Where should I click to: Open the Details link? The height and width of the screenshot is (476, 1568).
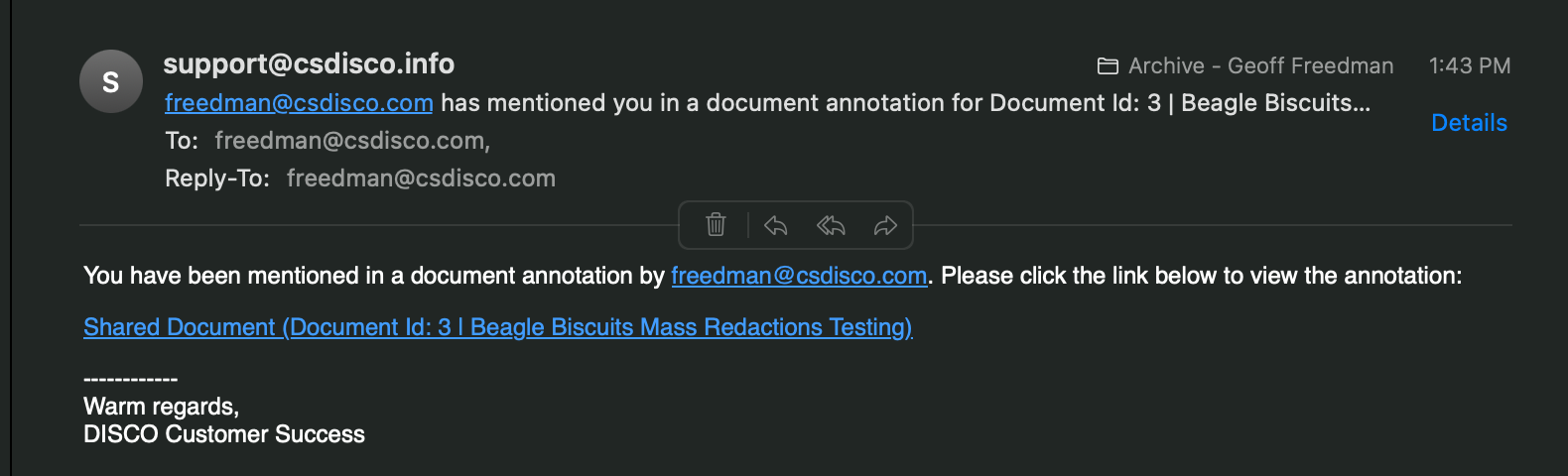1469,123
